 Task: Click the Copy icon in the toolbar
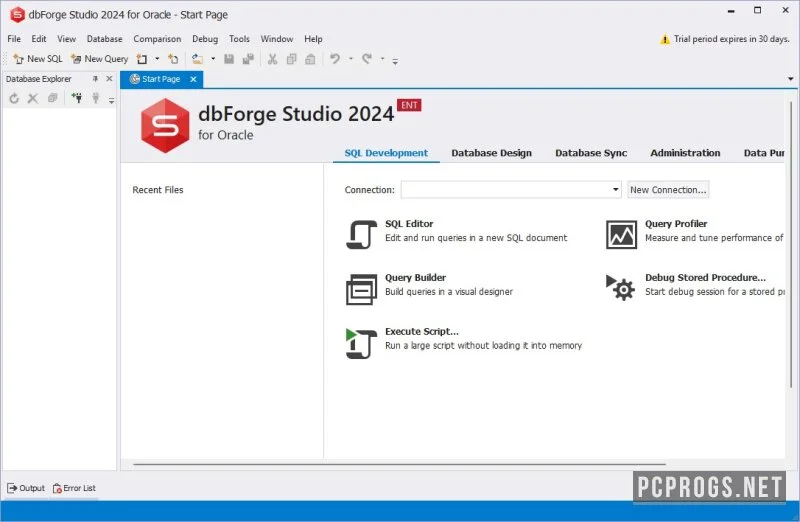(291, 59)
